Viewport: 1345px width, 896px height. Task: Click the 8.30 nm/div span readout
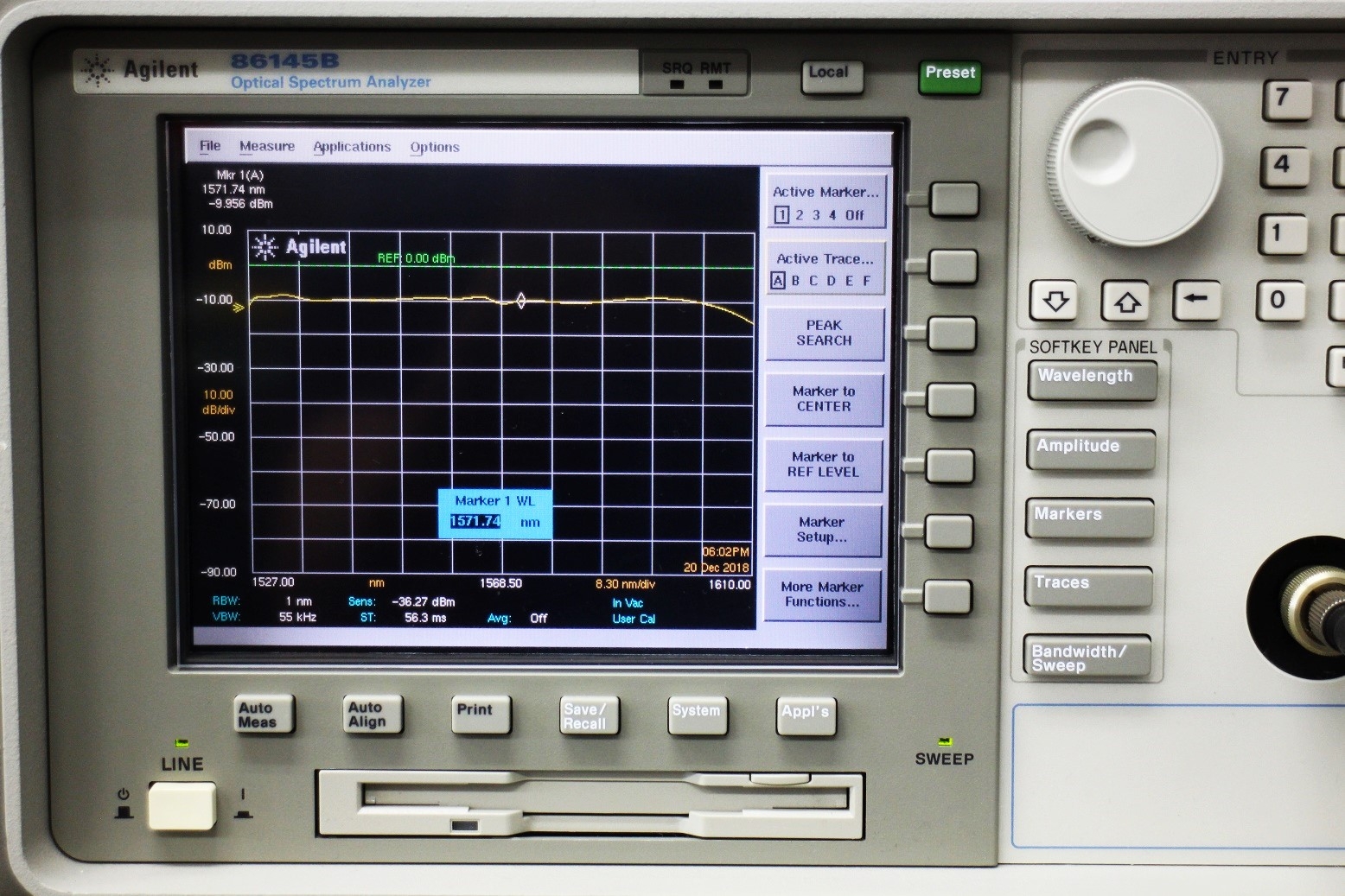[x=625, y=584]
